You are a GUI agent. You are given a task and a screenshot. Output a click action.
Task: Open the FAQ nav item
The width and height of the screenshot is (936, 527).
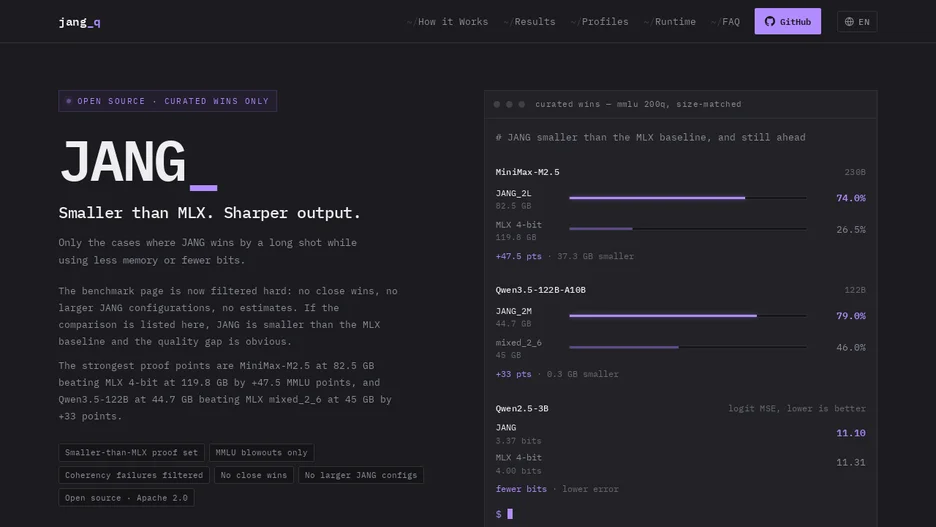coord(725,21)
